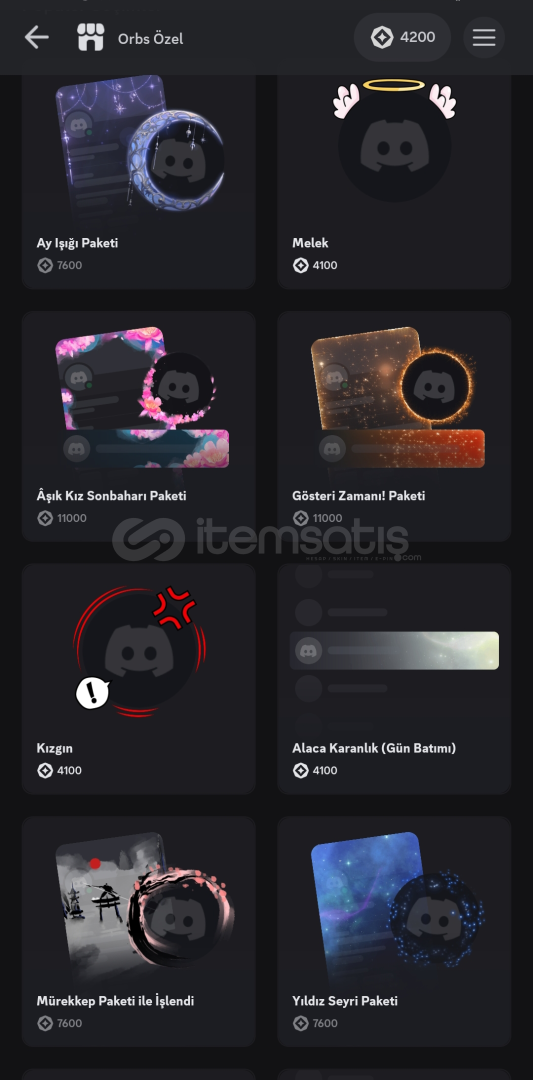Tap the Orbs Özel header title
Viewport: 533px width, 1080px height.
pos(150,39)
